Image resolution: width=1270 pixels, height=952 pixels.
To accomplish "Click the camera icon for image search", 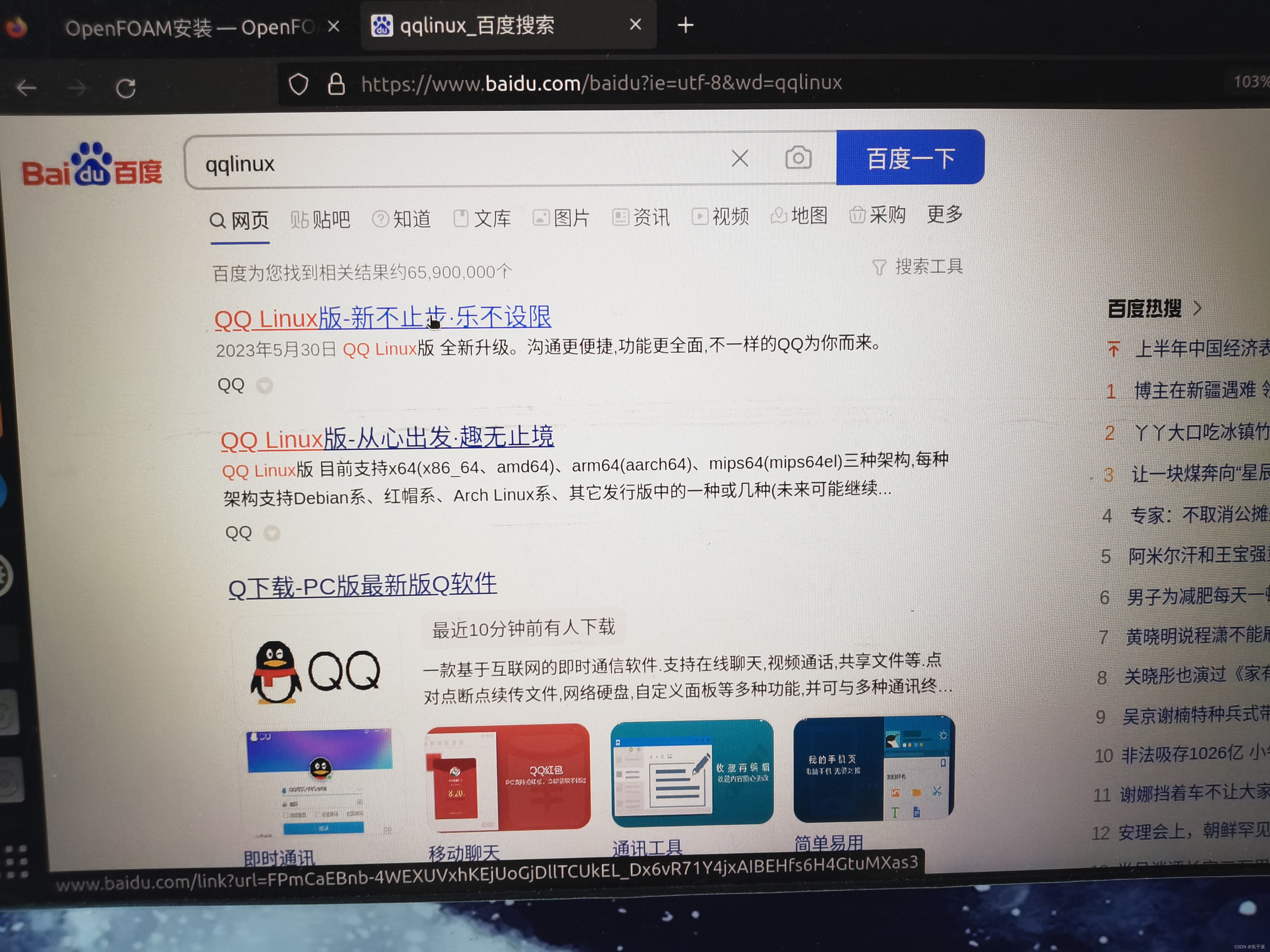I will click(x=798, y=158).
